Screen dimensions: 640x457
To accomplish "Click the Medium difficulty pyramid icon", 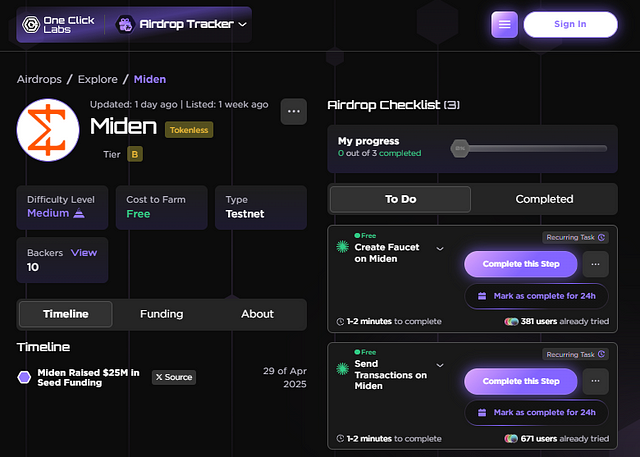I will point(79,213).
